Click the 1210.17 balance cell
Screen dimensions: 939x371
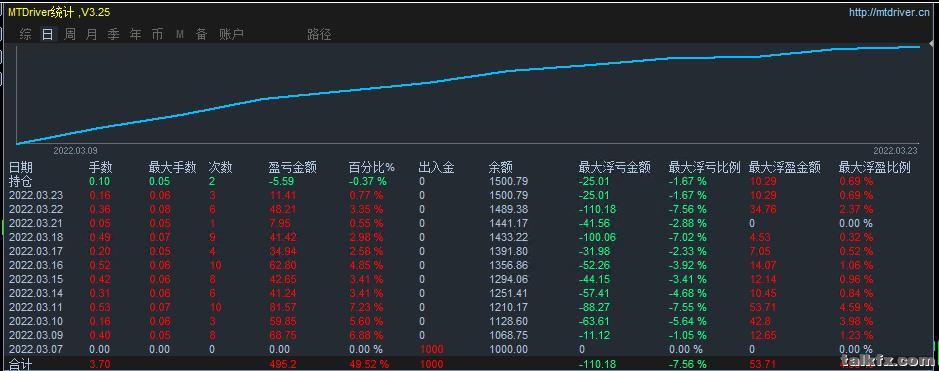[x=508, y=308]
